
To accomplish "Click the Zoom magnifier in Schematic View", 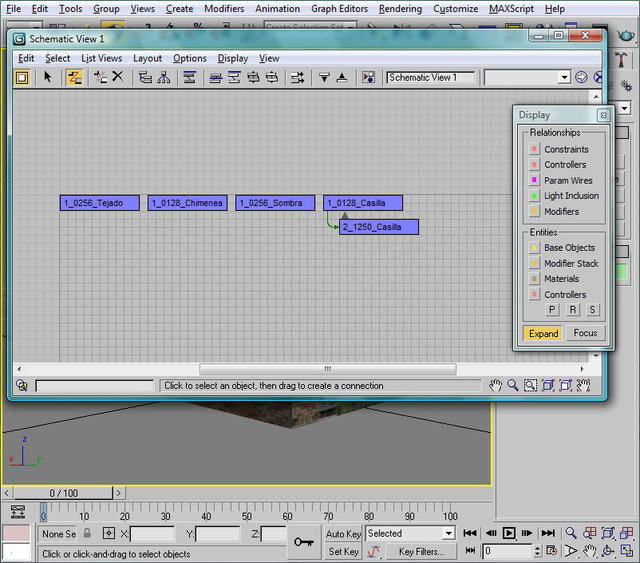I will (x=513, y=385).
